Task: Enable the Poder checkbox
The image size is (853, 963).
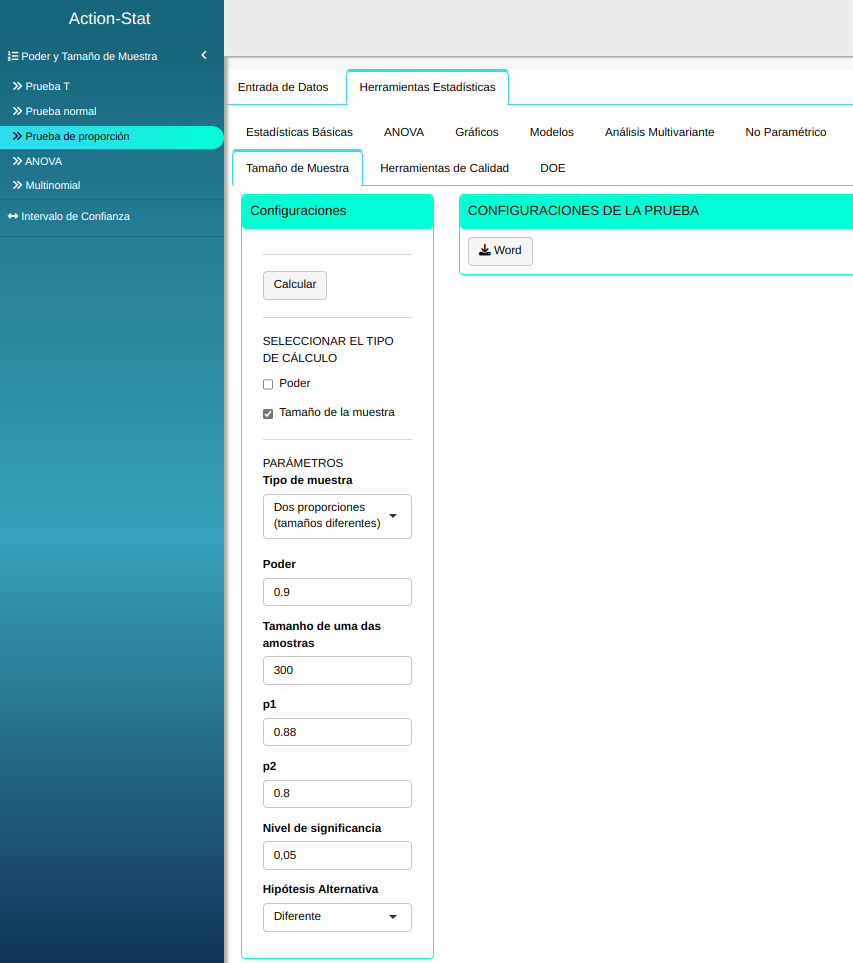Action: click(x=268, y=384)
